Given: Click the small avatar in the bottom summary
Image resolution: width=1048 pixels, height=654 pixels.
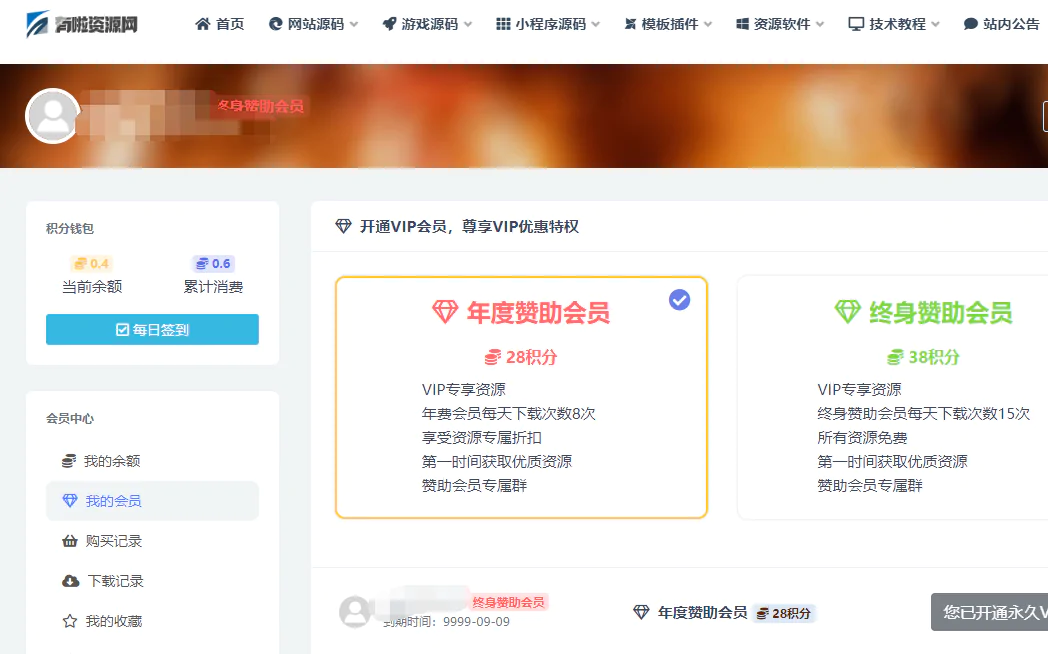Looking at the screenshot, I should 355,611.
